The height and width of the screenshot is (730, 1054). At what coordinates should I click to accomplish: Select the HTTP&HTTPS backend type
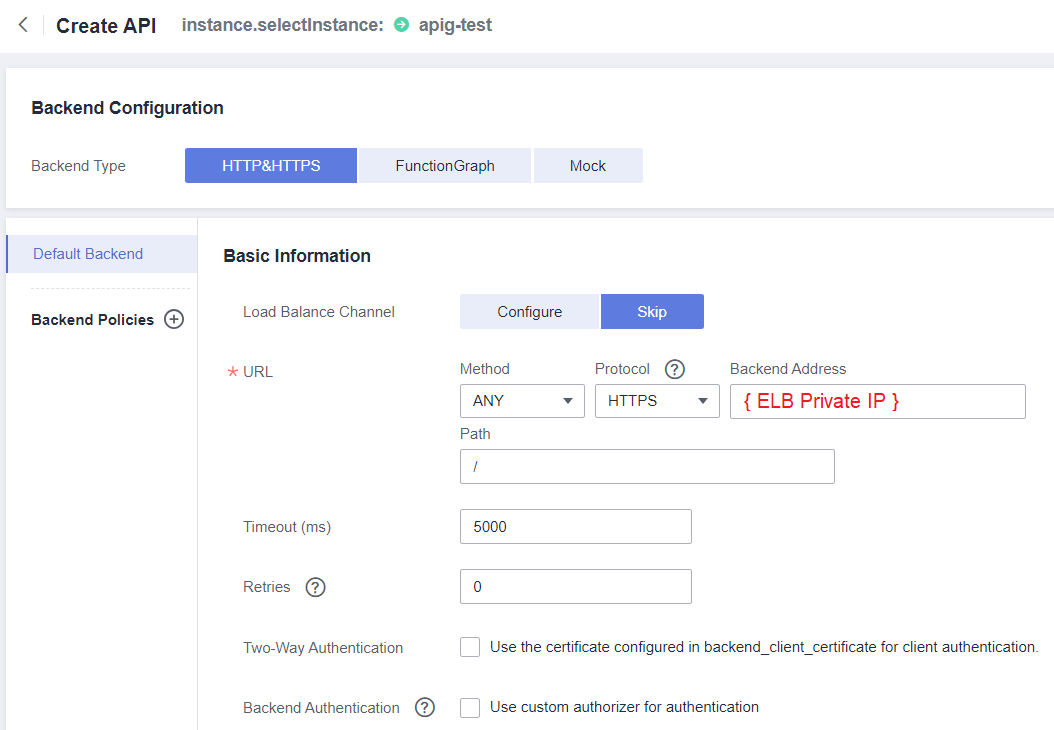[271, 166]
